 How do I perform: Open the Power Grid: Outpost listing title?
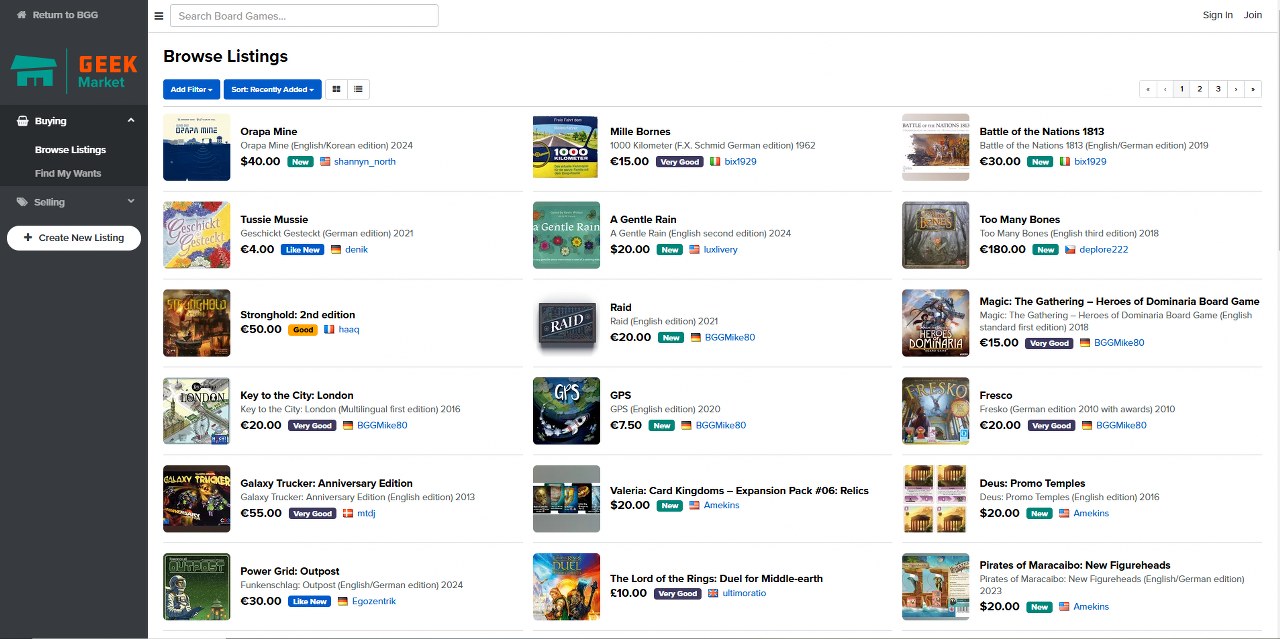(290, 572)
